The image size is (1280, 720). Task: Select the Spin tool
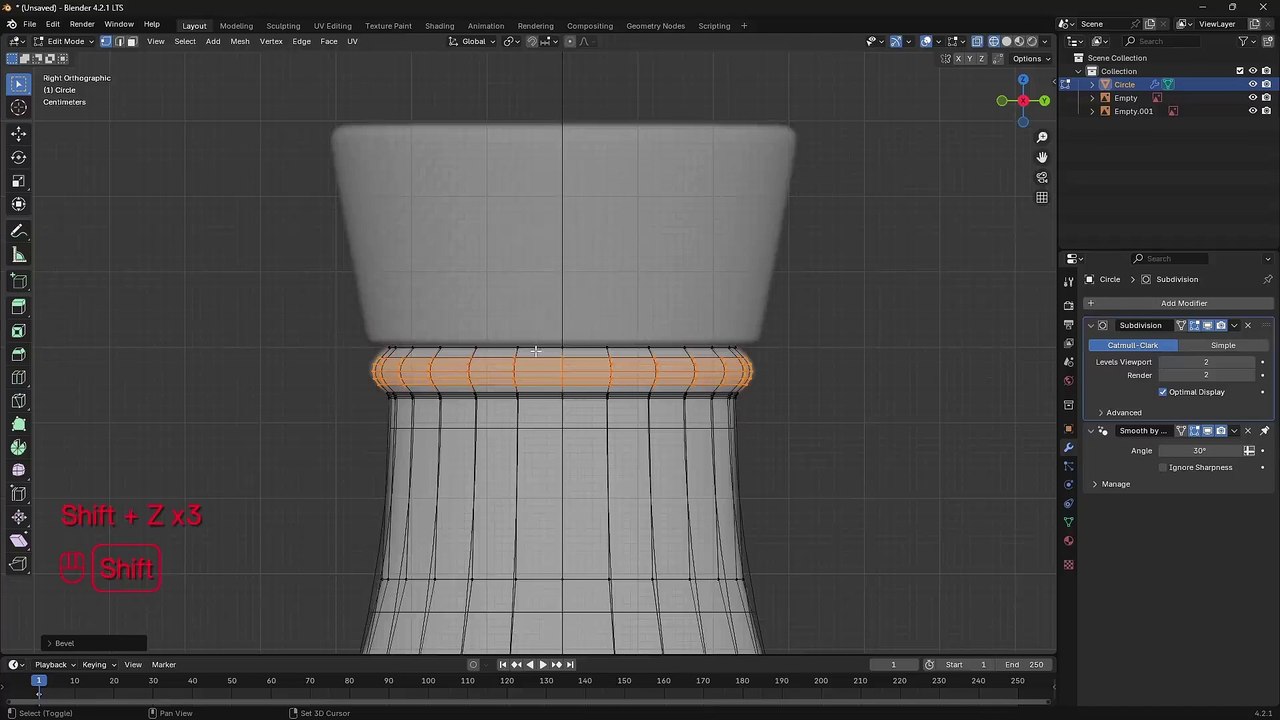[18, 447]
